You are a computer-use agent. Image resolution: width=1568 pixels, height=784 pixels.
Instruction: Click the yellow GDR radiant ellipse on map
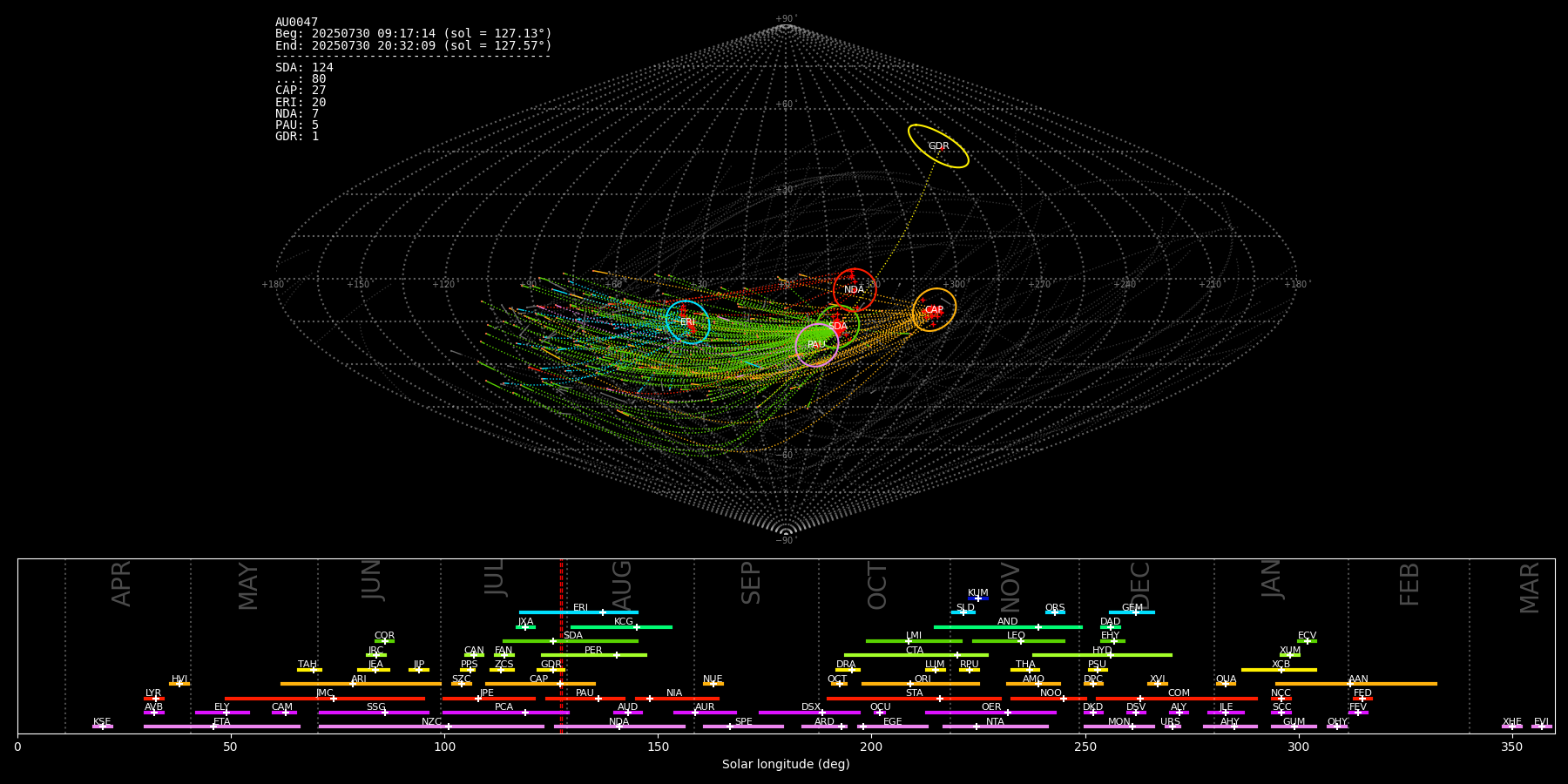pyautogui.click(x=938, y=146)
